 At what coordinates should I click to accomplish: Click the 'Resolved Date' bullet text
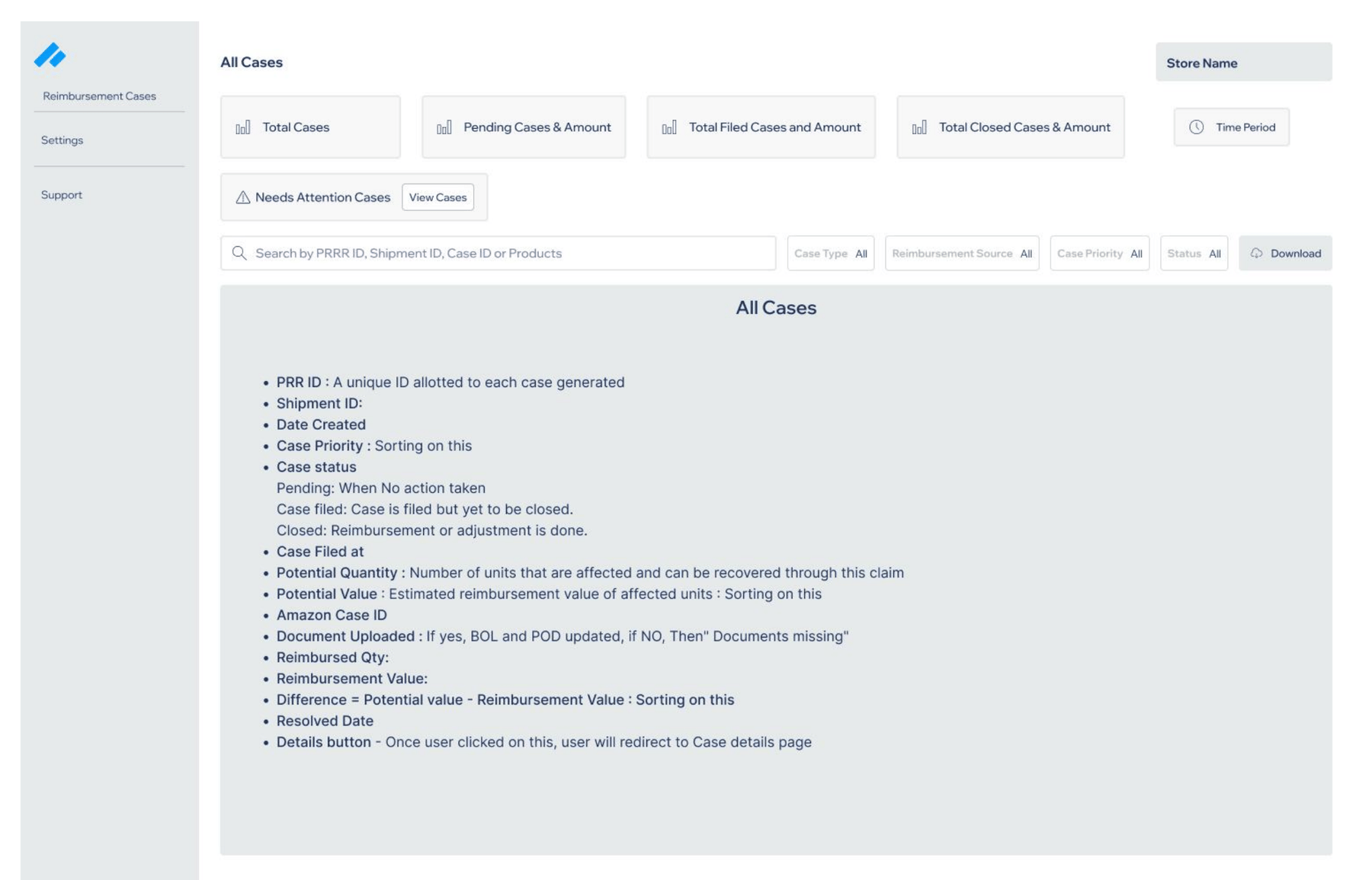[x=325, y=722]
